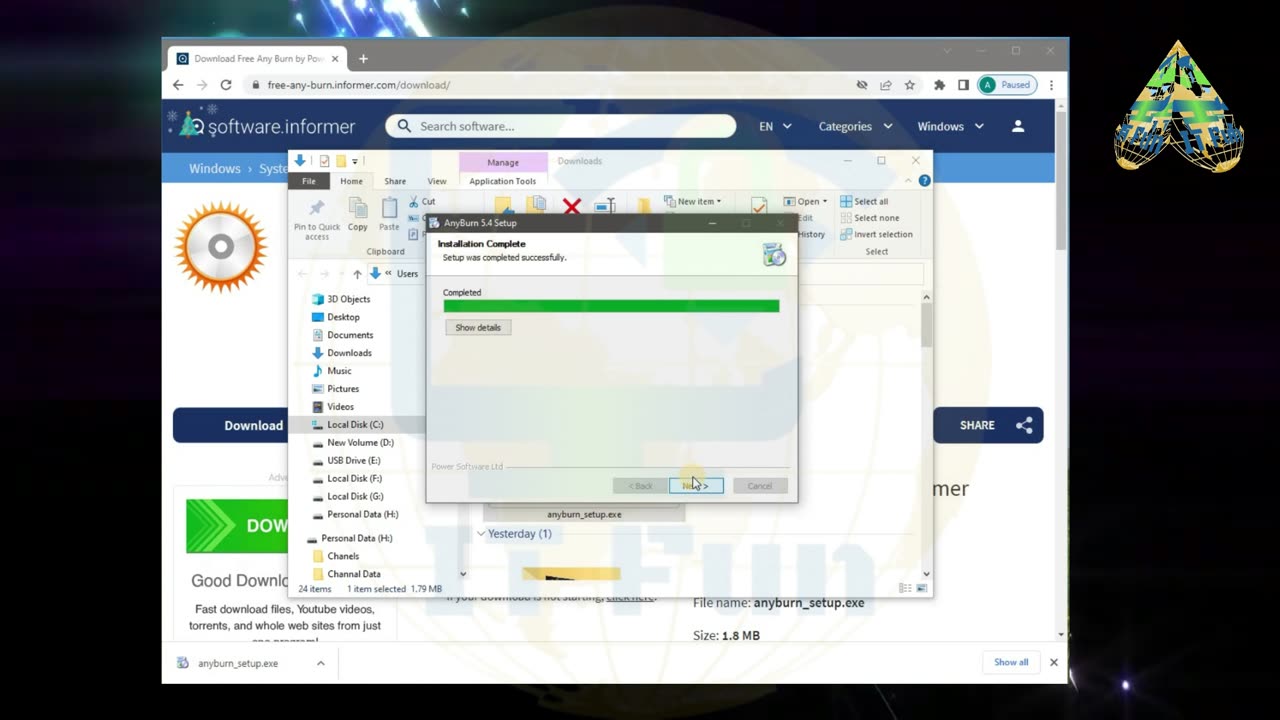Select Downloads in the navigation pane
This screenshot has width=1280, height=720.
coord(341,353)
